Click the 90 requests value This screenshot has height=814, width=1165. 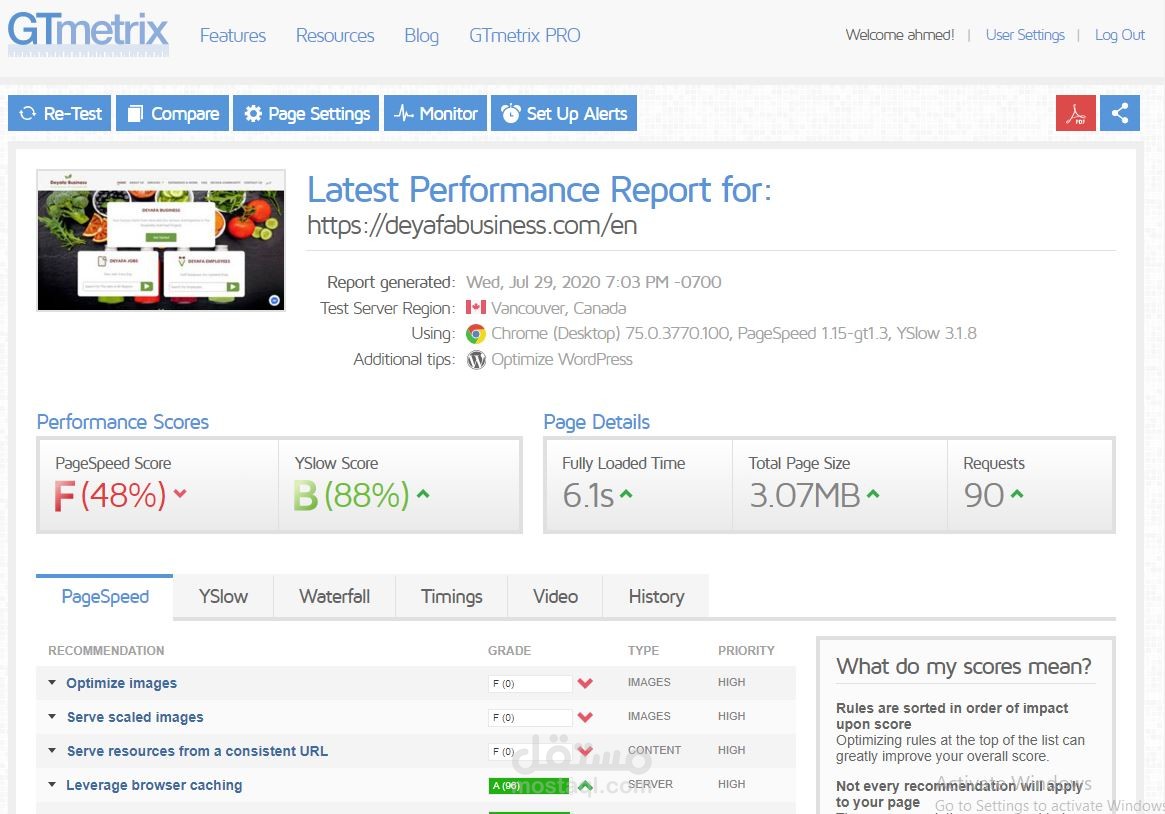pos(984,495)
